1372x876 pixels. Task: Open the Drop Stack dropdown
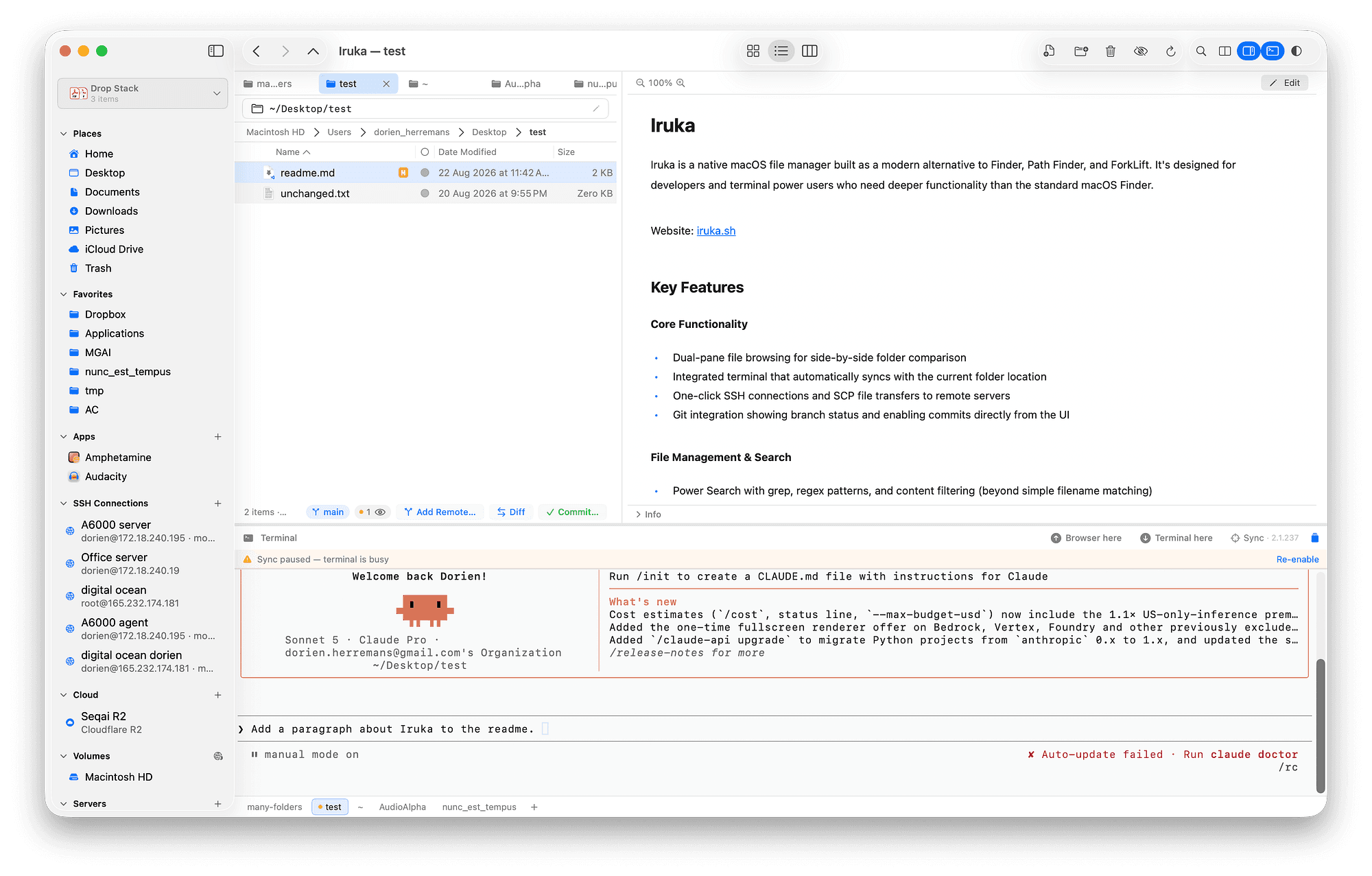pos(143,93)
